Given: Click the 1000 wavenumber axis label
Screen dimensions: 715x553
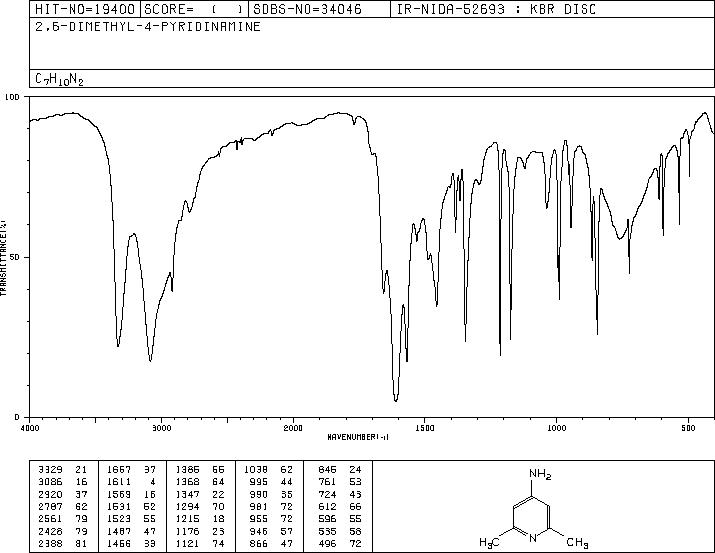Looking at the screenshot, I should pyautogui.click(x=556, y=428).
